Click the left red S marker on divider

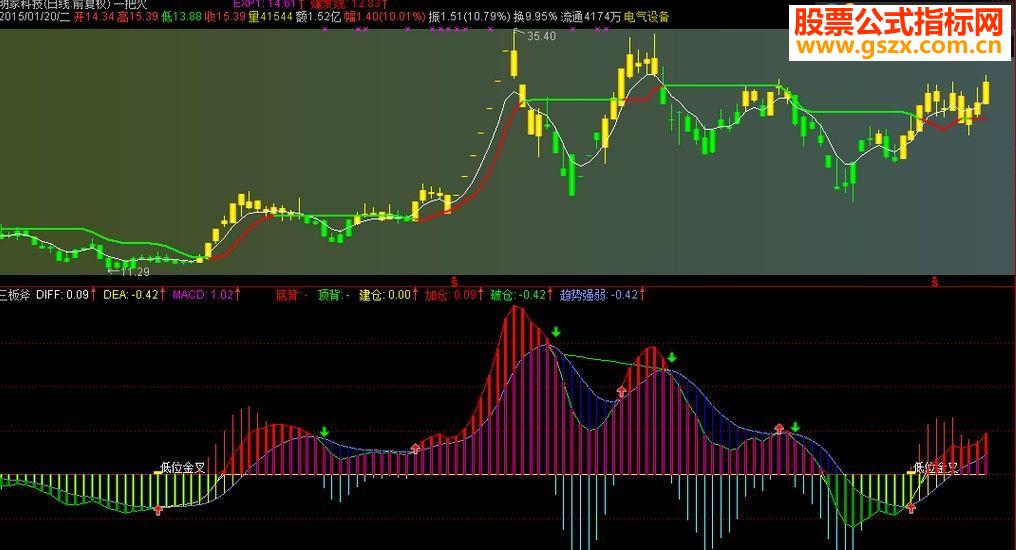[454, 282]
